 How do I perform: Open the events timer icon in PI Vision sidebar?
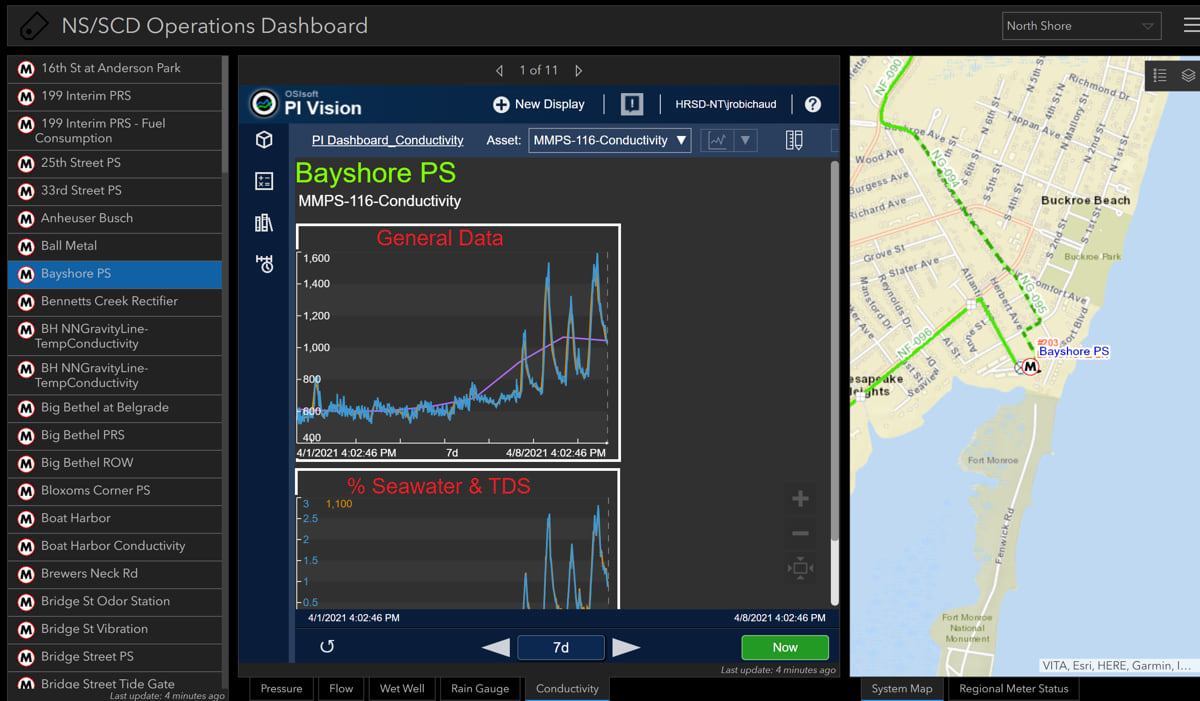pos(264,264)
